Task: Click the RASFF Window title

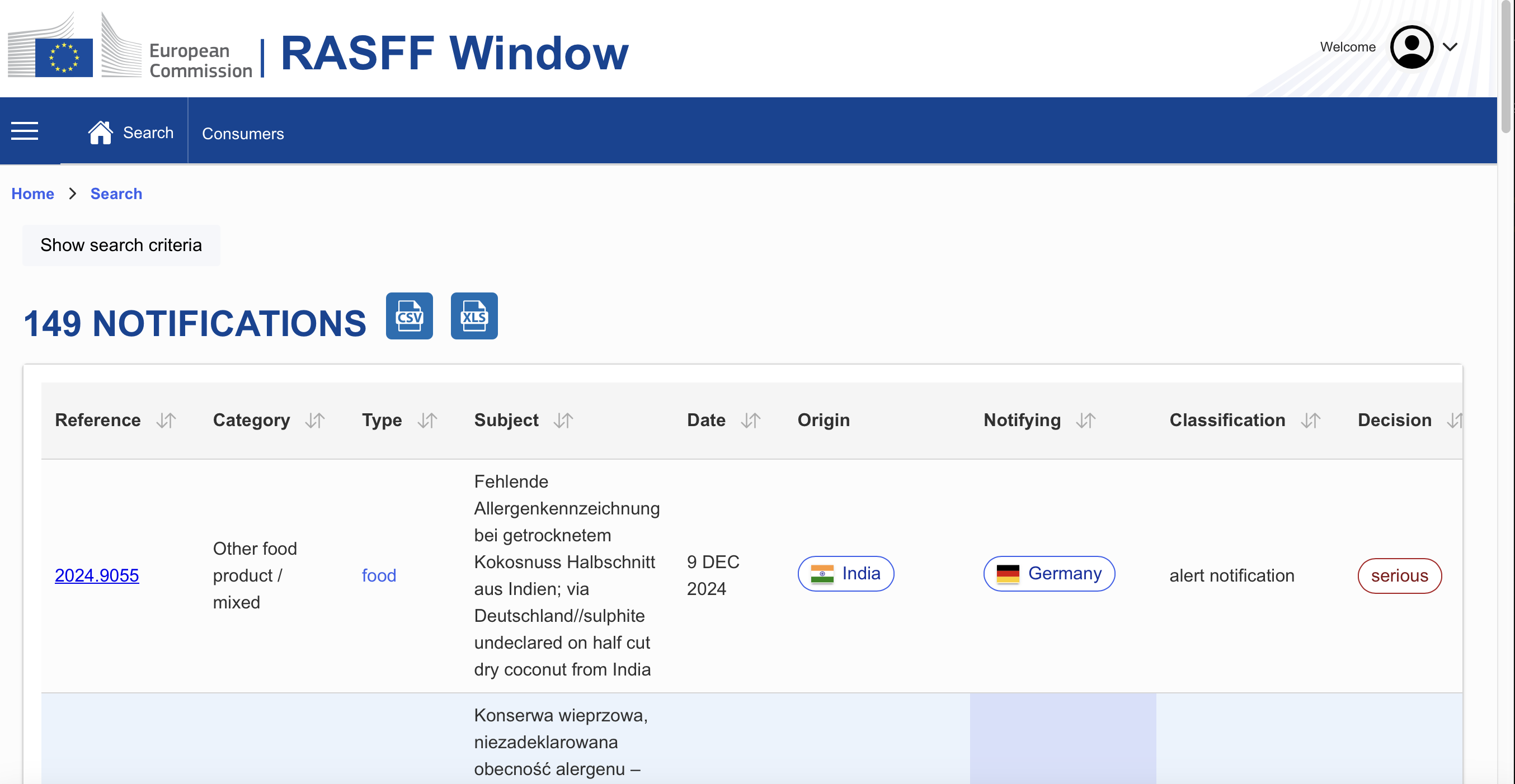Action: pyautogui.click(x=455, y=53)
